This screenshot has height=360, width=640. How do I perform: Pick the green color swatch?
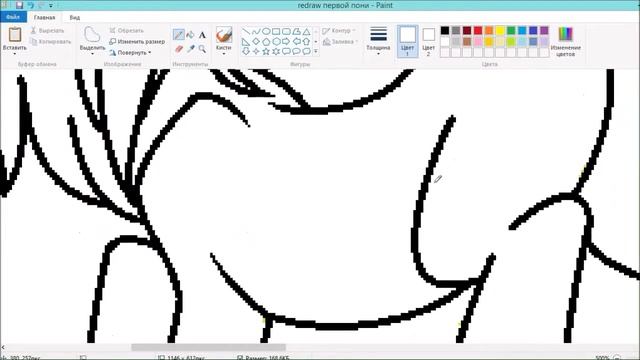click(511, 30)
